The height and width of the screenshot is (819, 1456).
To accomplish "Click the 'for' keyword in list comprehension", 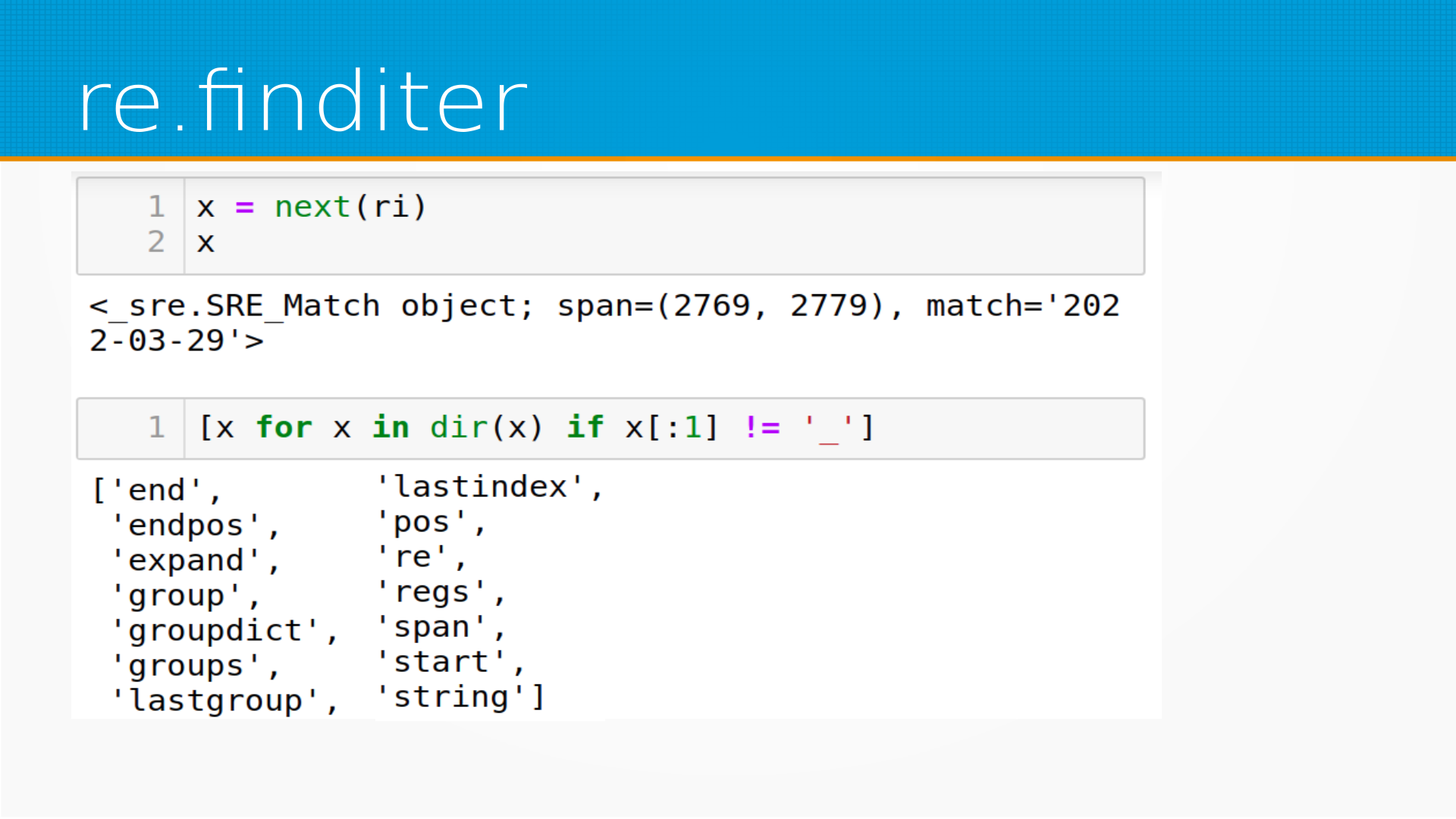I will point(284,428).
